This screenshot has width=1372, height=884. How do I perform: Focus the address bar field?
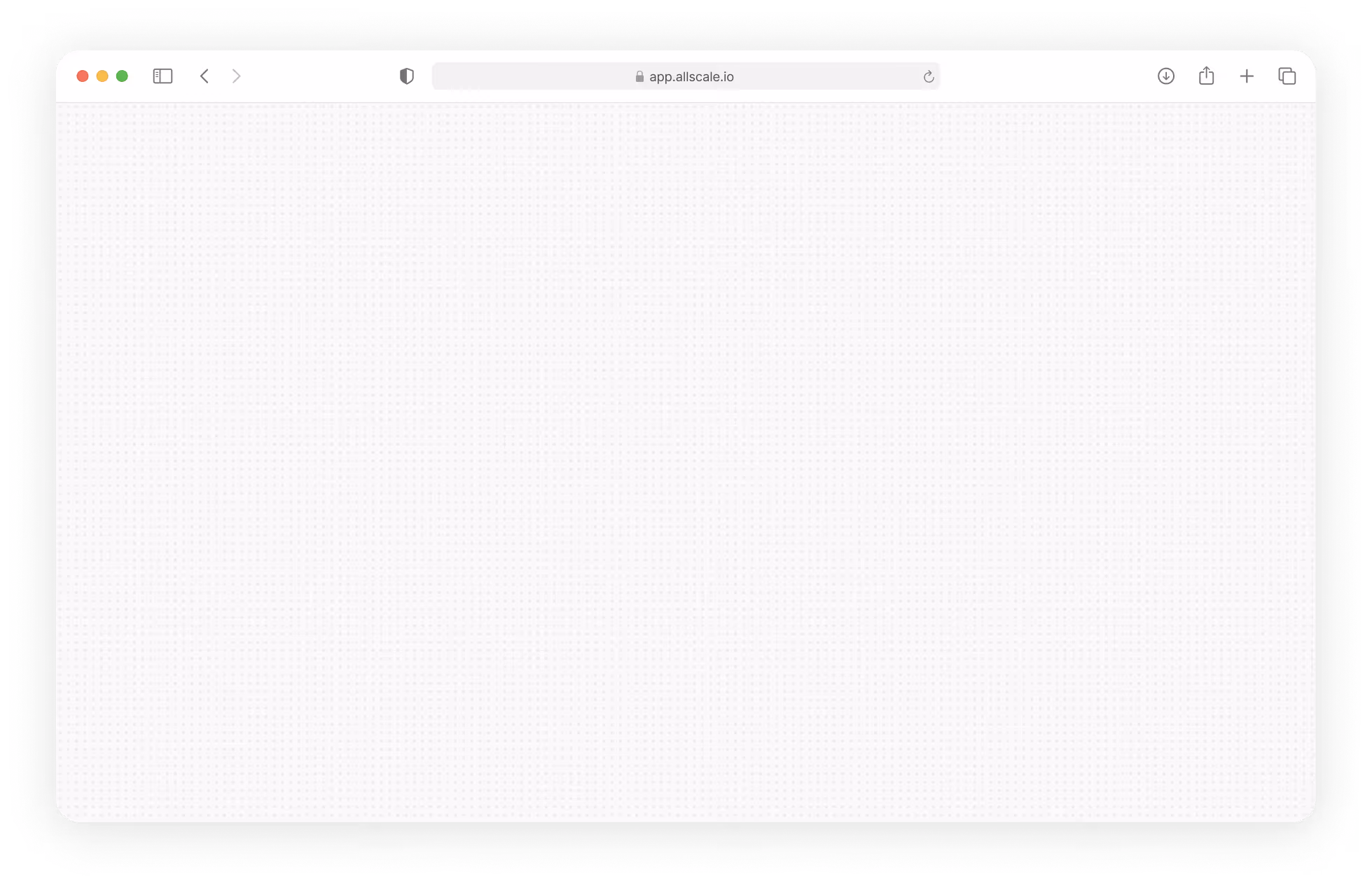pyautogui.click(x=532, y=76)
